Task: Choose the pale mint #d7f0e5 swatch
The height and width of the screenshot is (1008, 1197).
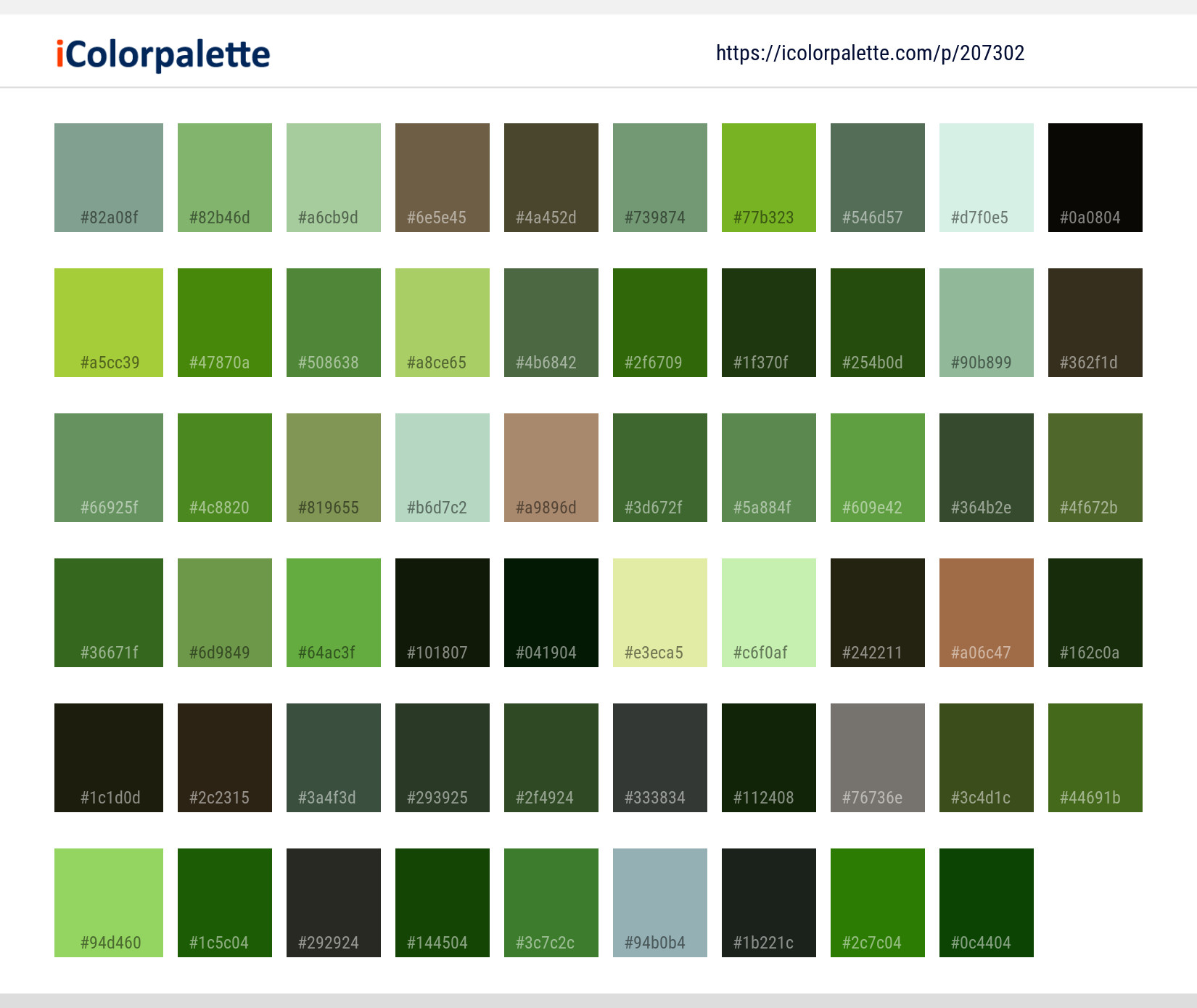Action: [987, 178]
